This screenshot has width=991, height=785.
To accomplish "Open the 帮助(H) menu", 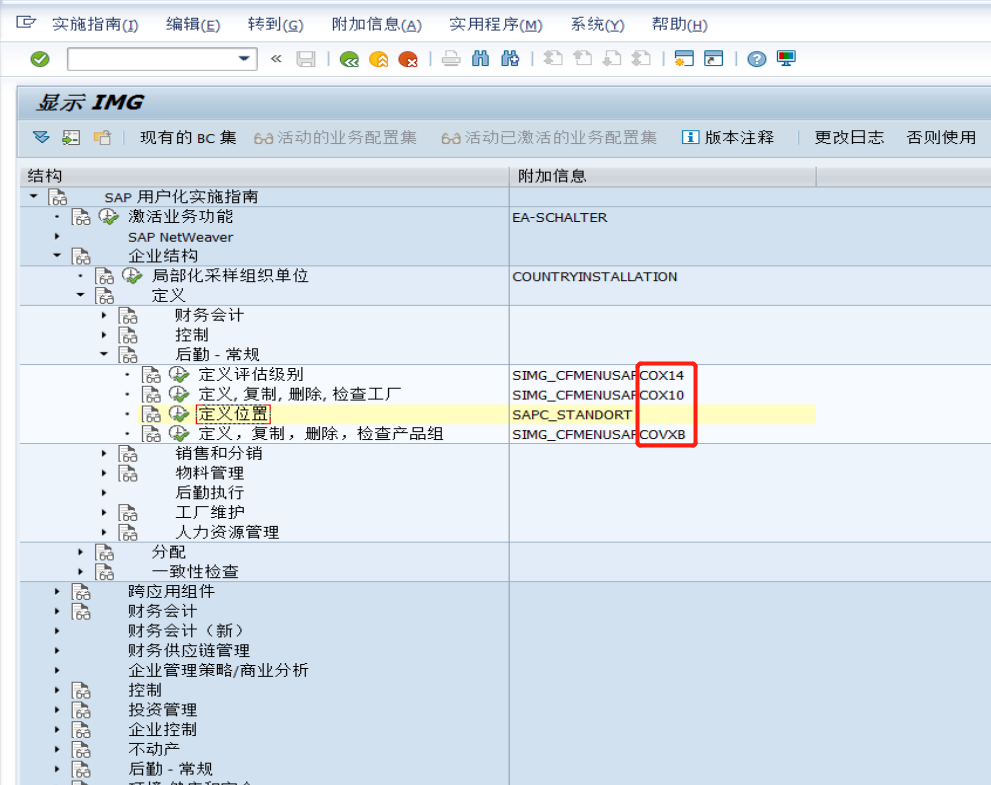I will (679, 25).
